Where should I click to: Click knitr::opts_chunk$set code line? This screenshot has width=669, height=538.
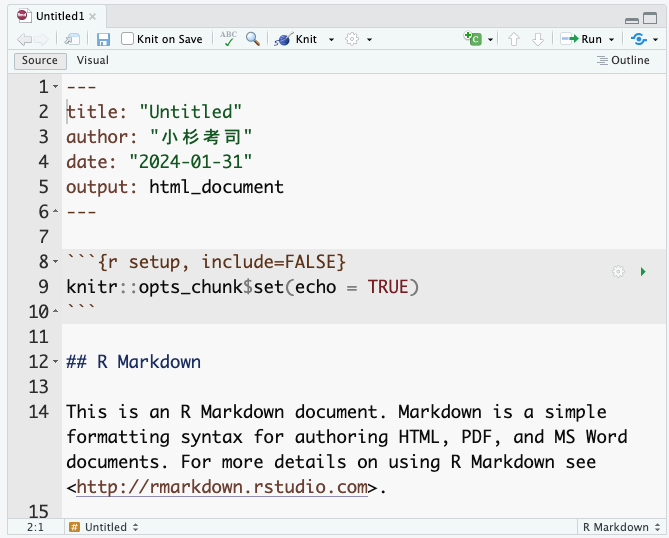242,287
